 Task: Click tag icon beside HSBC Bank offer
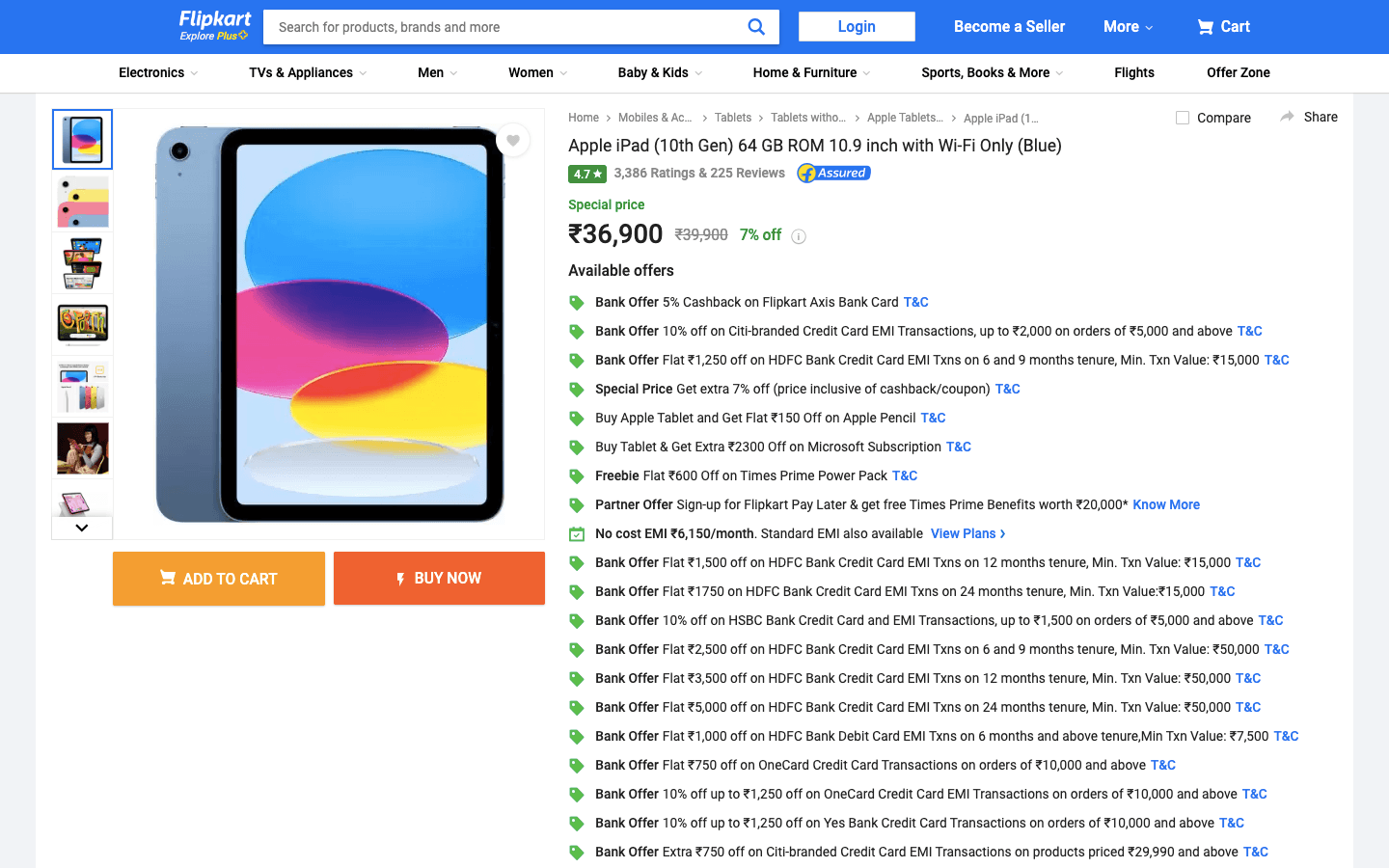[577, 621]
